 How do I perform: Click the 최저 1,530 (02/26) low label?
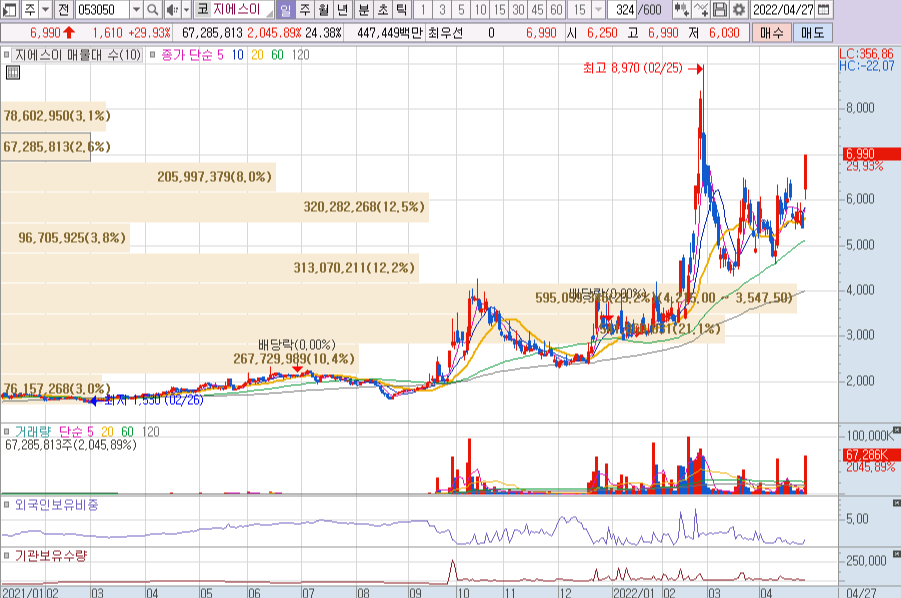click(154, 400)
